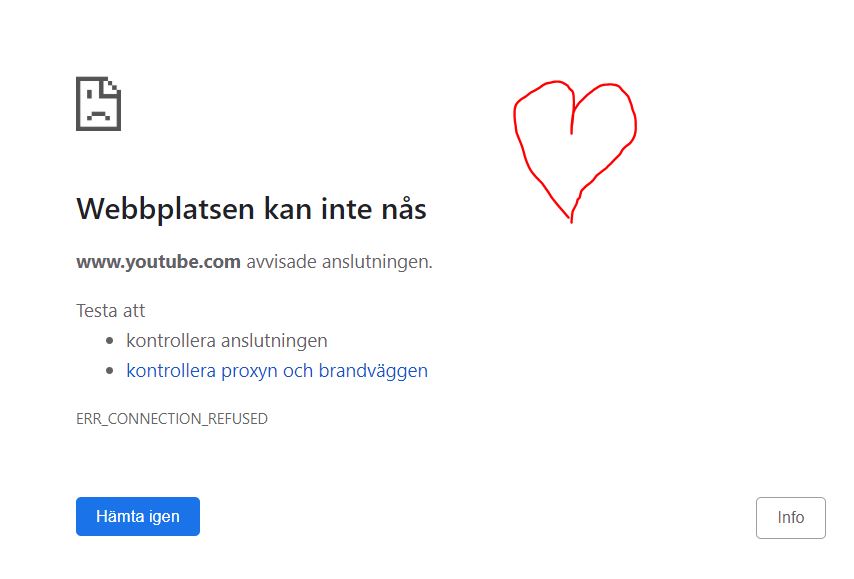This screenshot has height=579, width=854.
Task: Click the Hämta igen reload button
Action: pos(138,516)
